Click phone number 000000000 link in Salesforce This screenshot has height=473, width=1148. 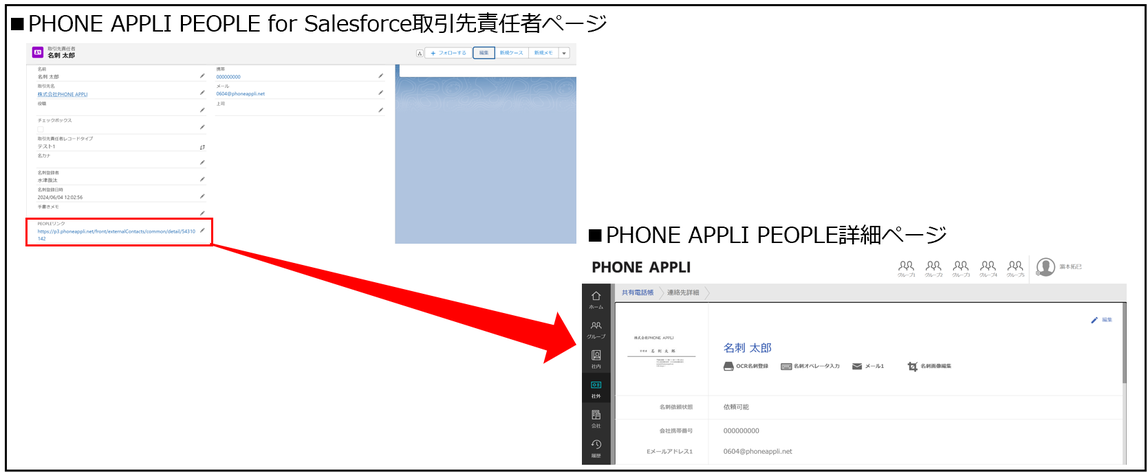[x=228, y=76]
